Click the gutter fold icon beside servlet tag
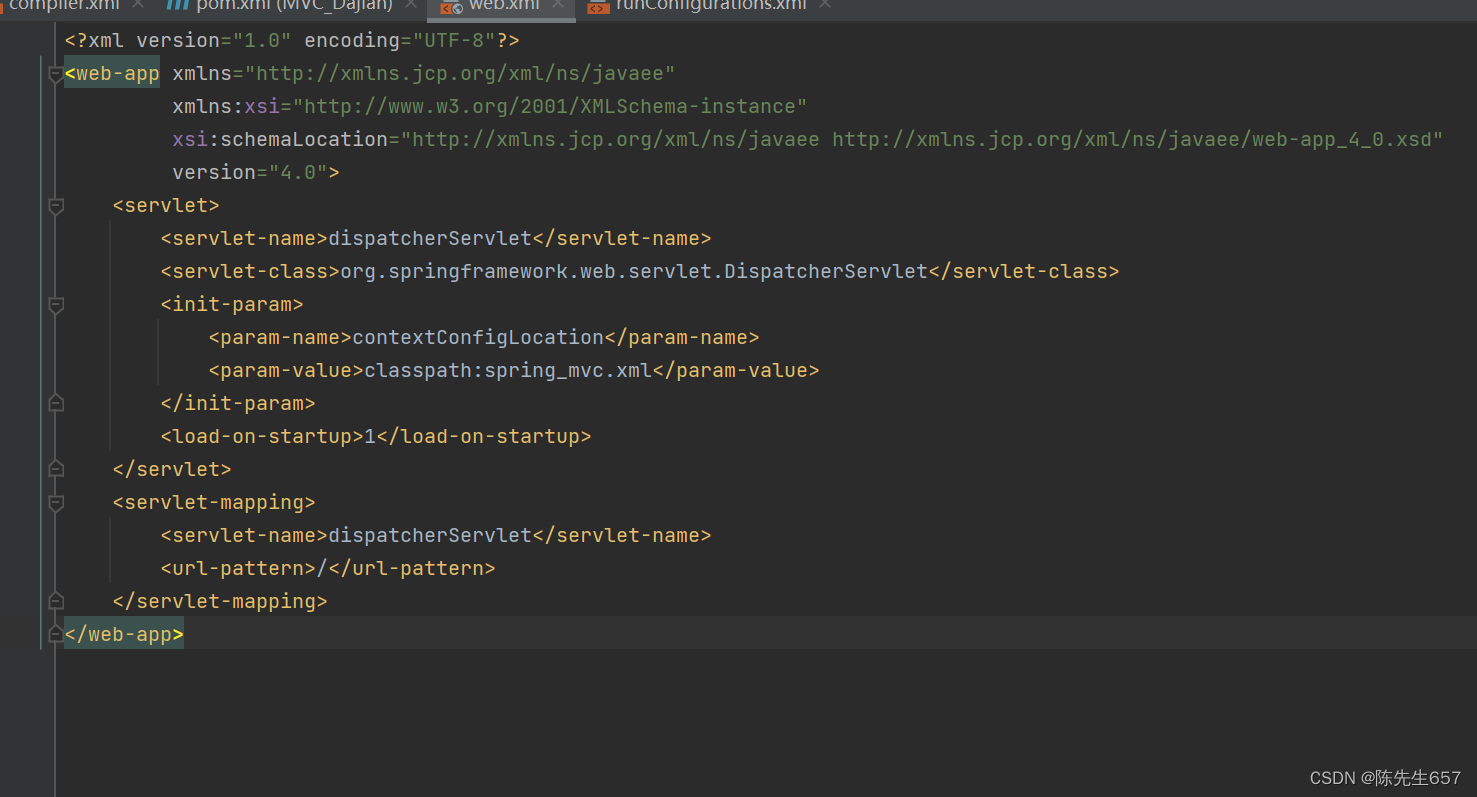1477x797 pixels. pyautogui.click(x=56, y=205)
